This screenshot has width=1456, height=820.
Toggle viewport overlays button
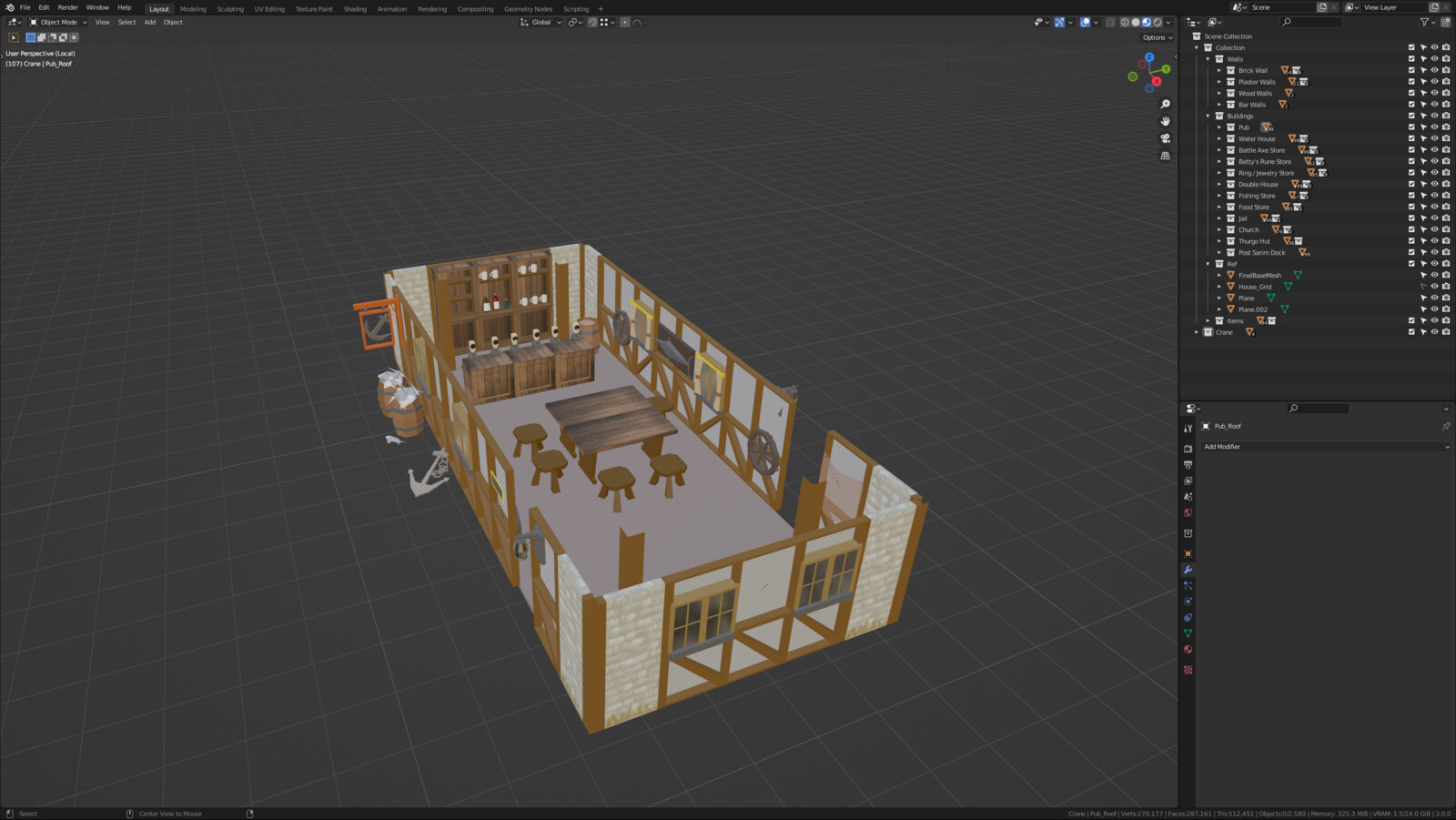click(x=1085, y=22)
